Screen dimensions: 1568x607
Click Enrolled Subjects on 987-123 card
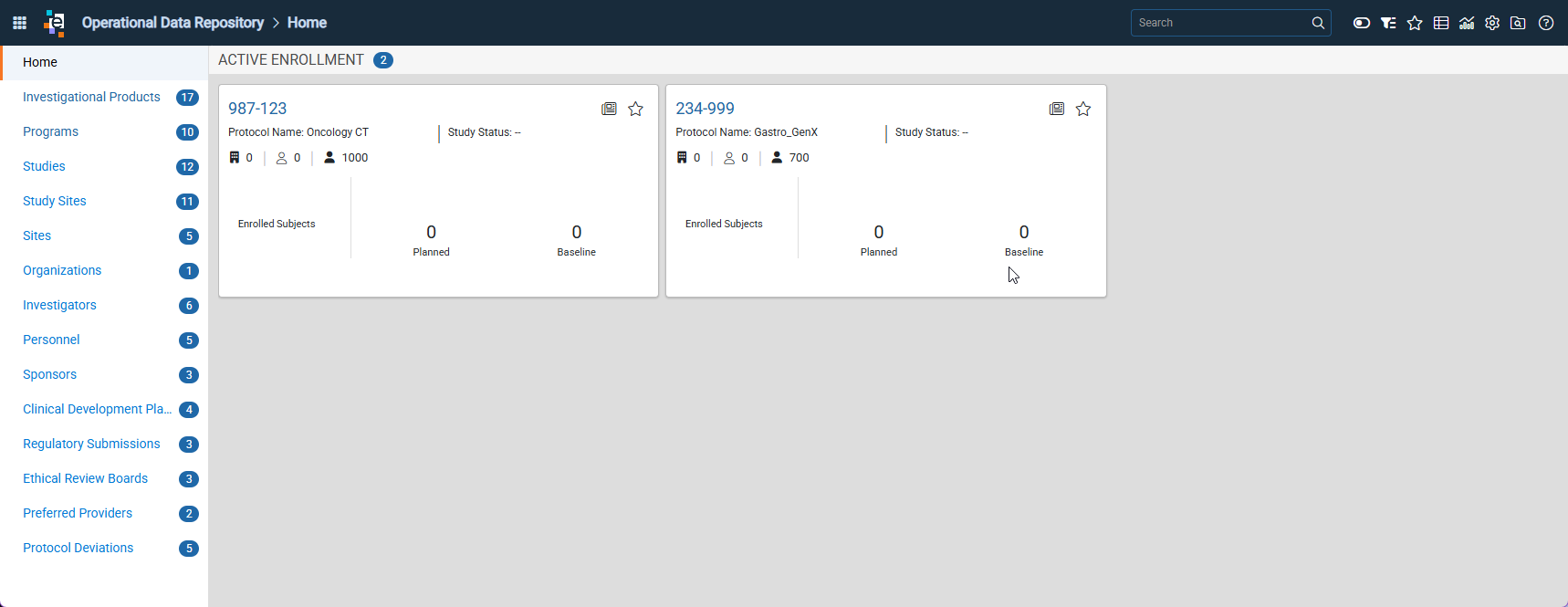point(277,224)
